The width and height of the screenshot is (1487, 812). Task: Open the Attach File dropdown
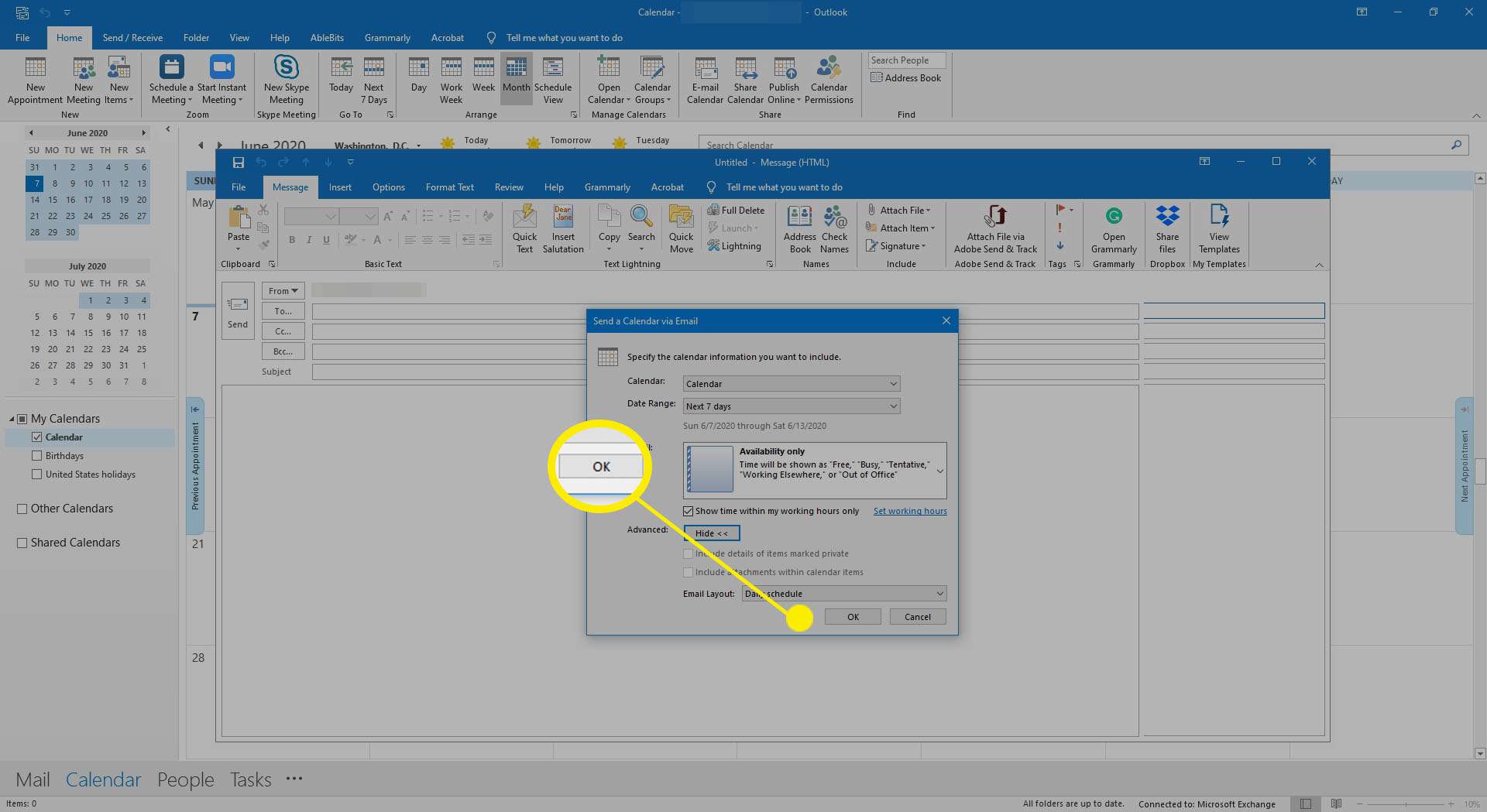899,210
